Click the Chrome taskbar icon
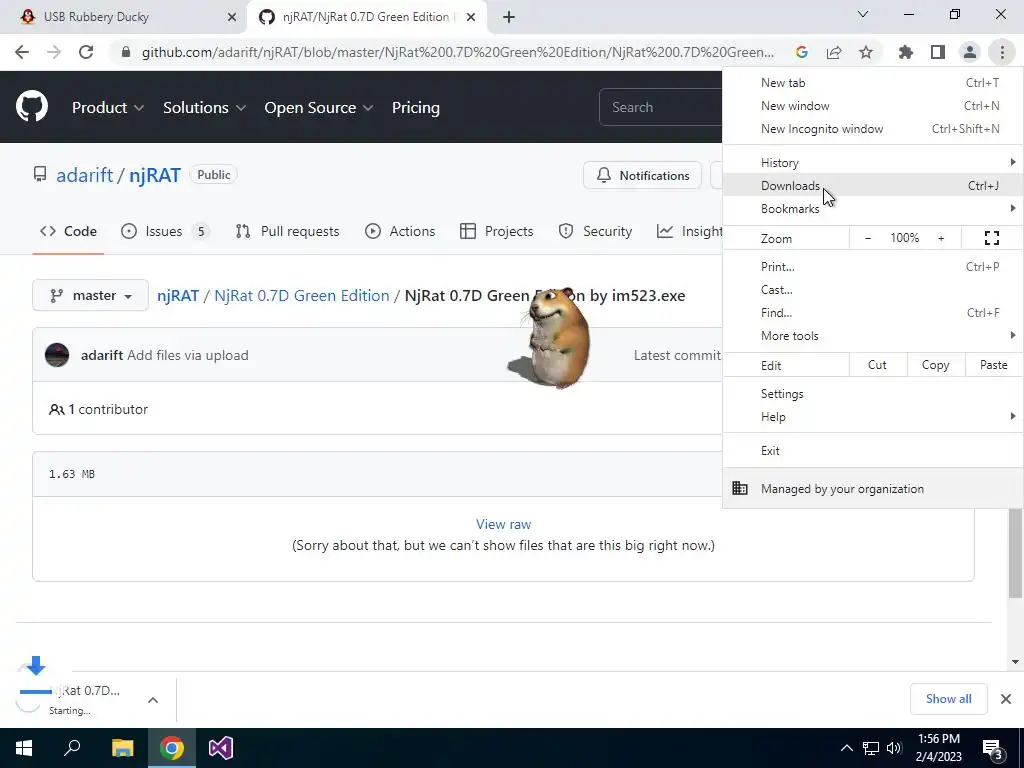 [x=172, y=748]
